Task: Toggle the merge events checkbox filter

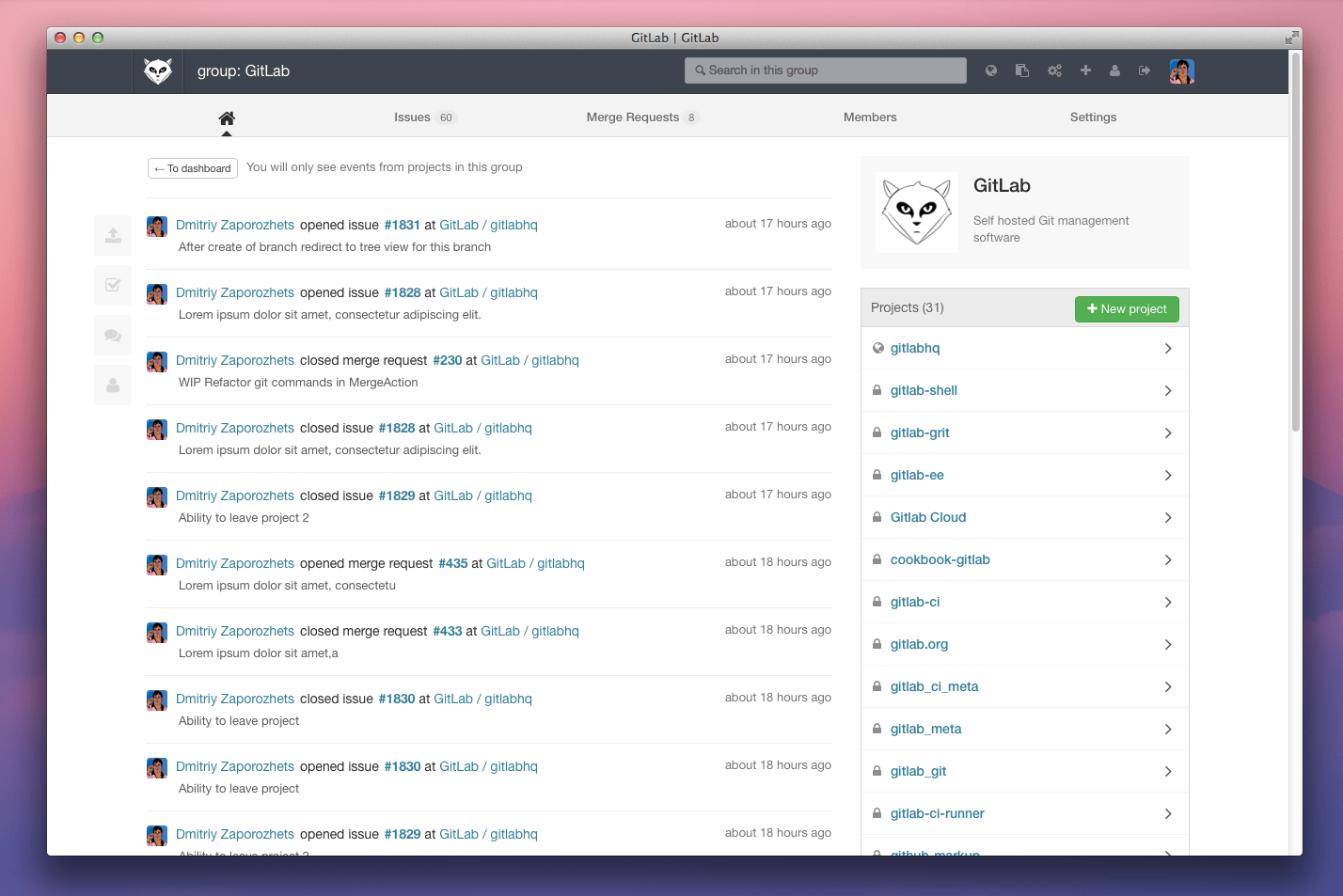Action: (x=112, y=285)
